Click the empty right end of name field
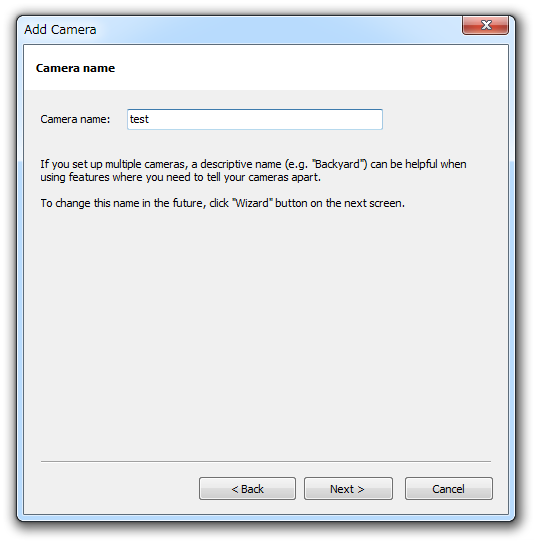 [x=346, y=119]
